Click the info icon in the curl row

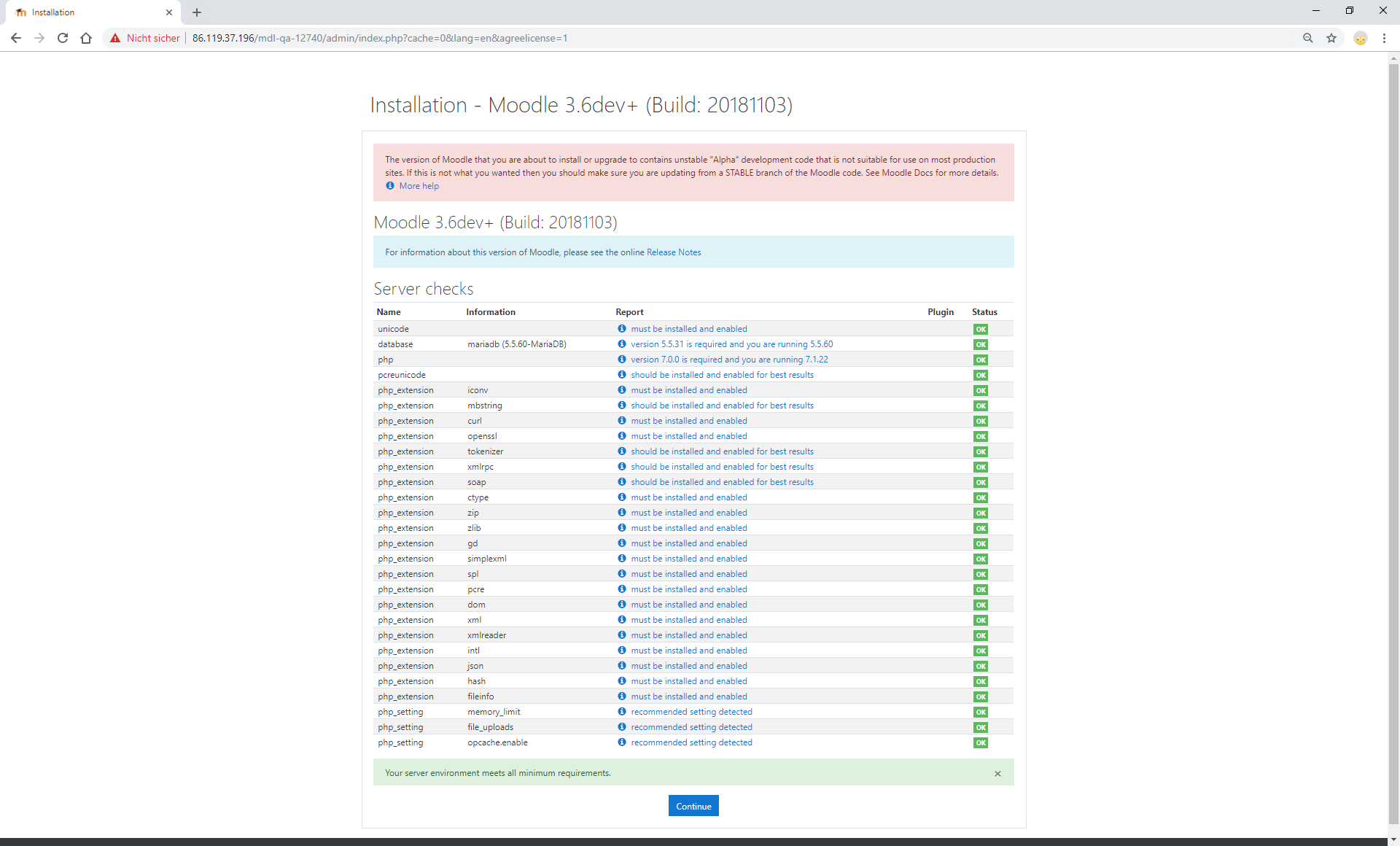coord(622,421)
